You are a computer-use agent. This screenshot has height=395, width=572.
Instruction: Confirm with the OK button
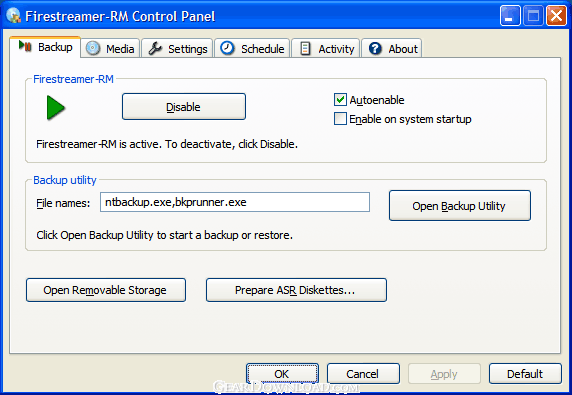click(x=282, y=373)
